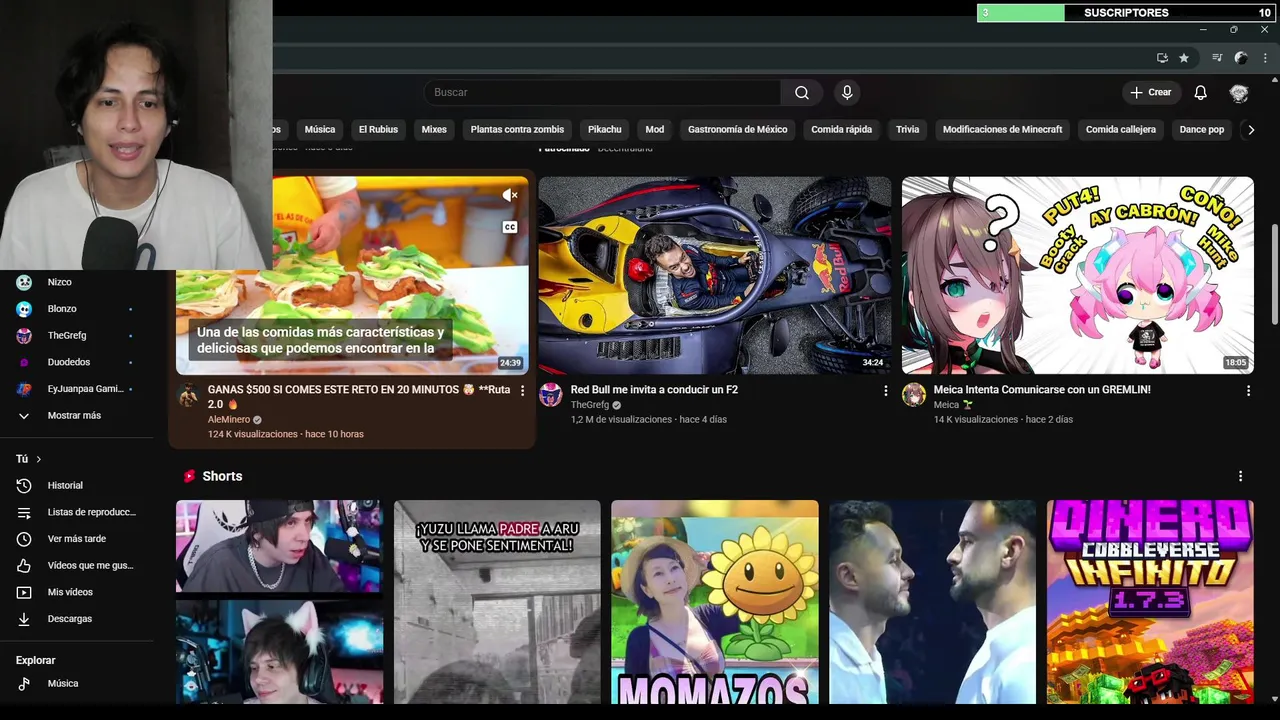
Task: Open the Yuzu llama padre short
Action: pyautogui.click(x=497, y=602)
